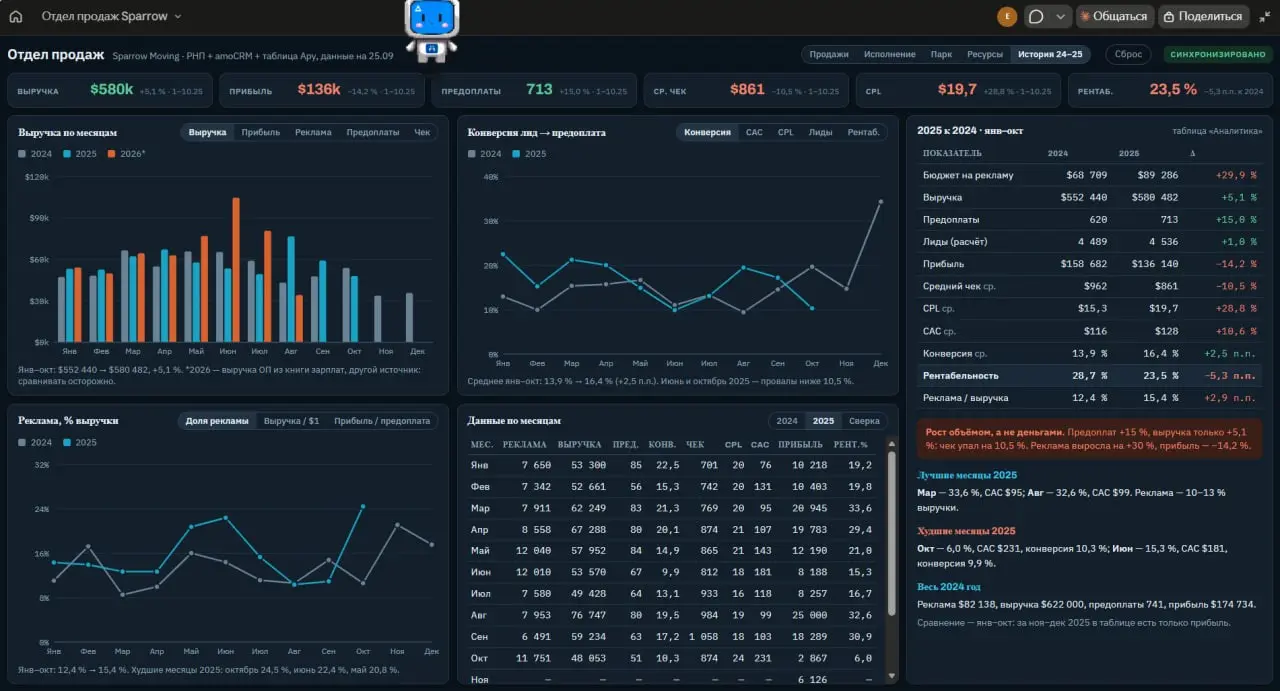Open the user avatar in the top bar

click(x=1007, y=16)
